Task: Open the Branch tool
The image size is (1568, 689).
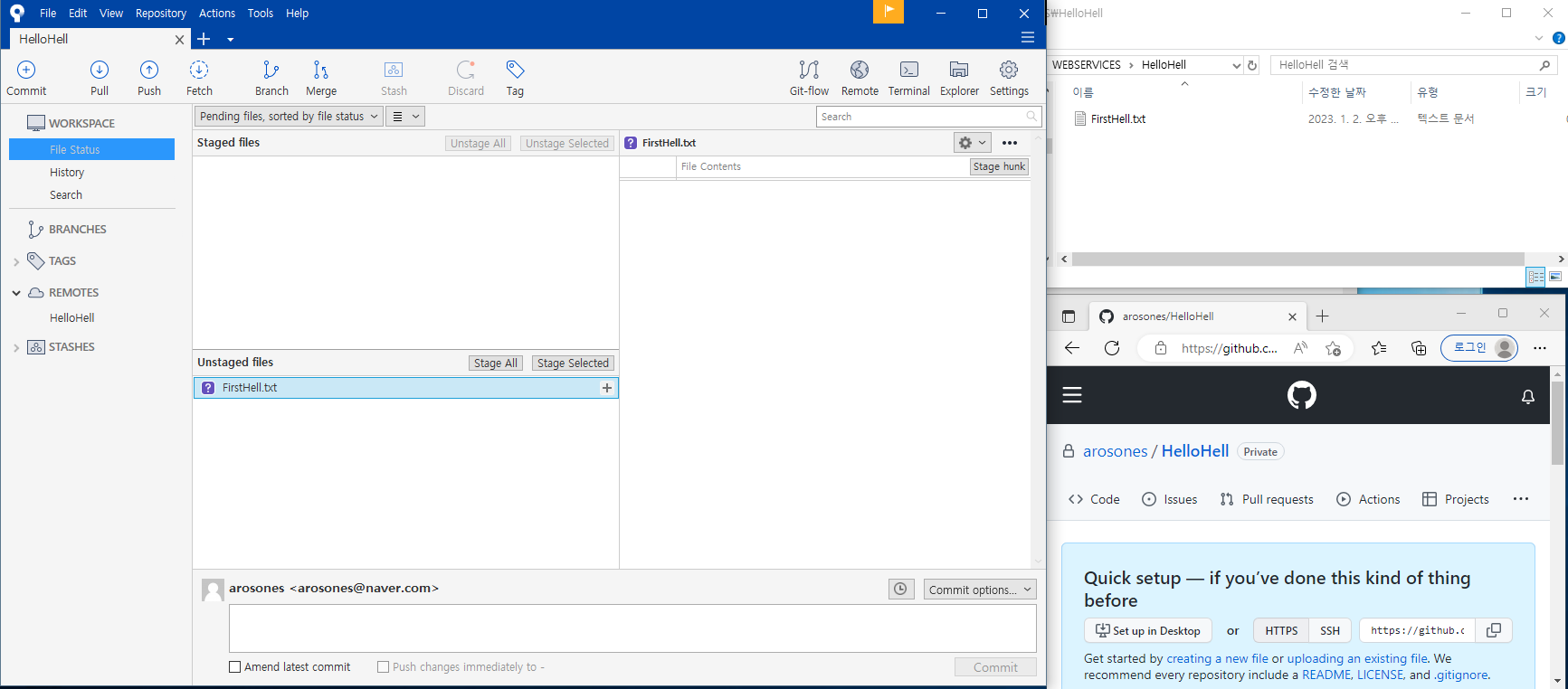Action: [x=271, y=78]
